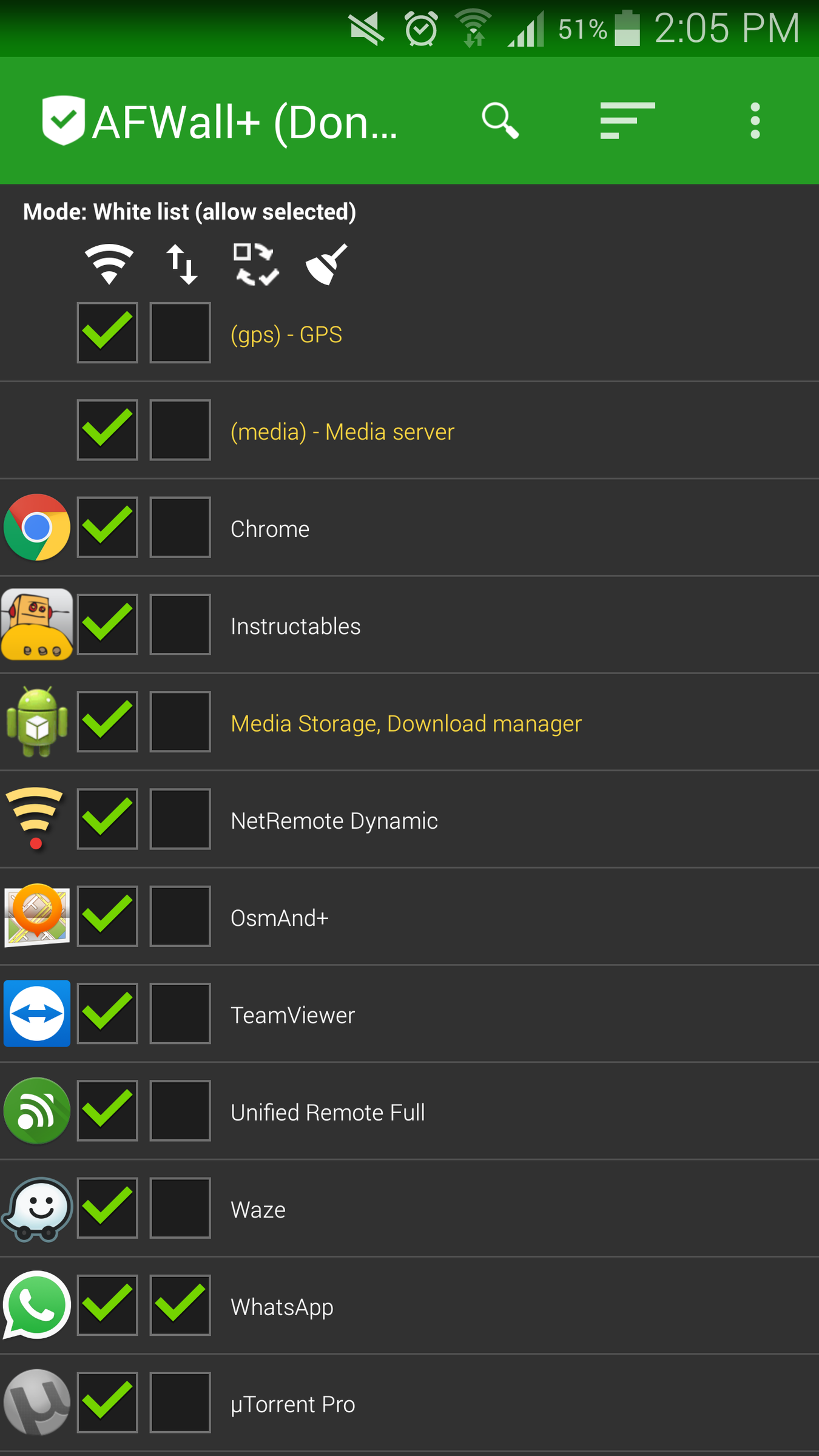Tap the Chrome app icon
The height and width of the screenshot is (1456, 819).
(x=37, y=527)
